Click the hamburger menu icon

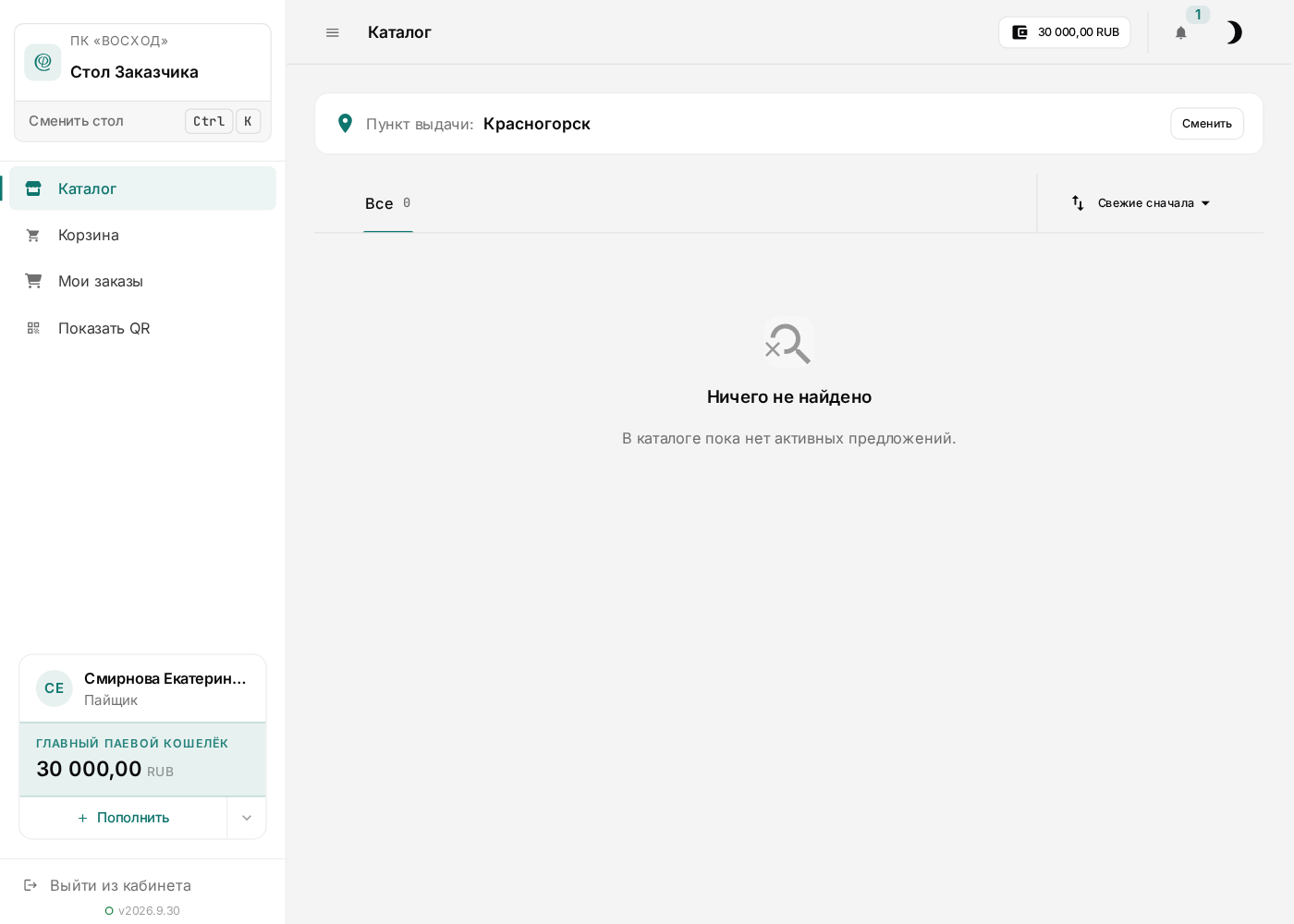pyautogui.click(x=333, y=32)
